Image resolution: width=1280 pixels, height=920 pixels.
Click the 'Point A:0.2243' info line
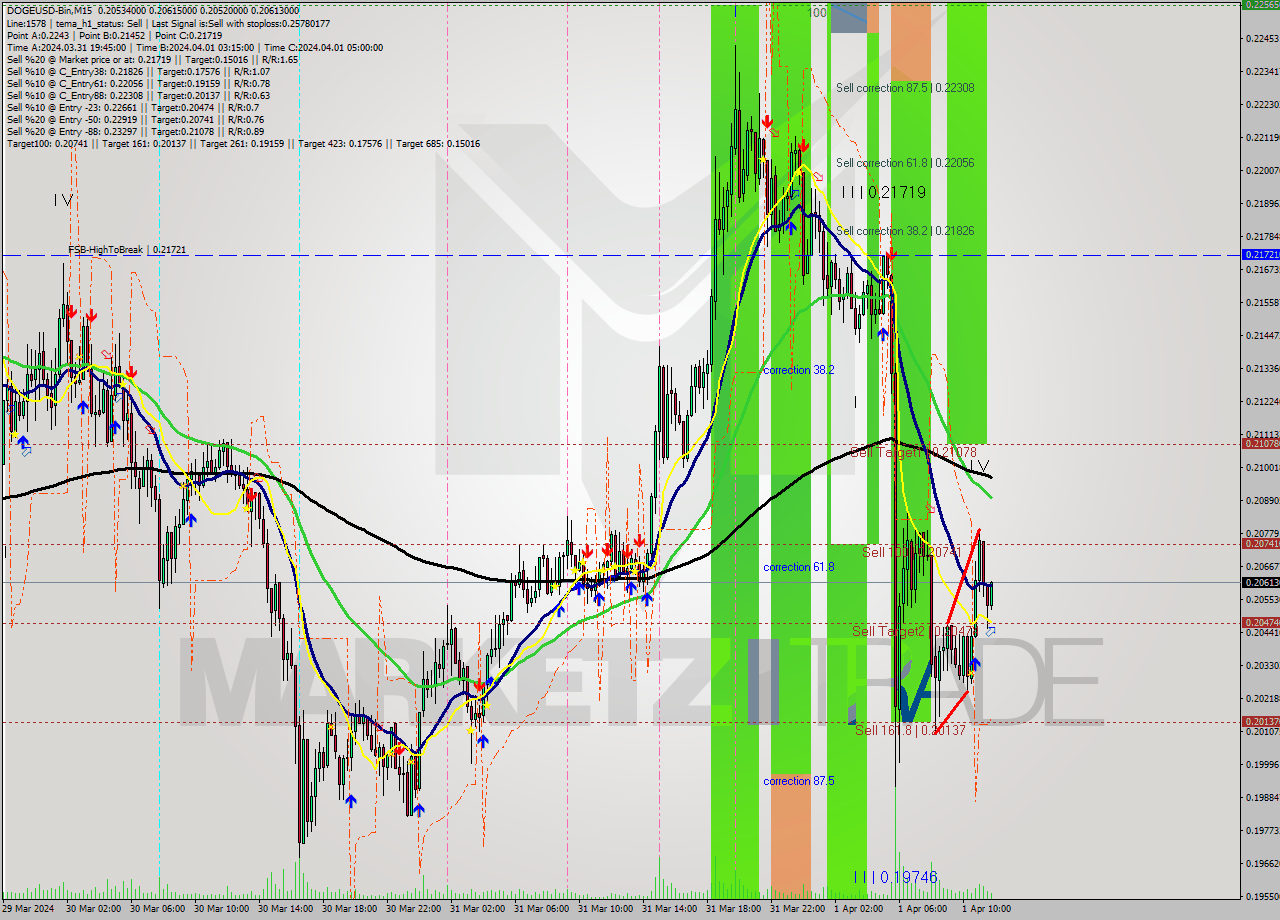pyautogui.click(x=114, y=35)
